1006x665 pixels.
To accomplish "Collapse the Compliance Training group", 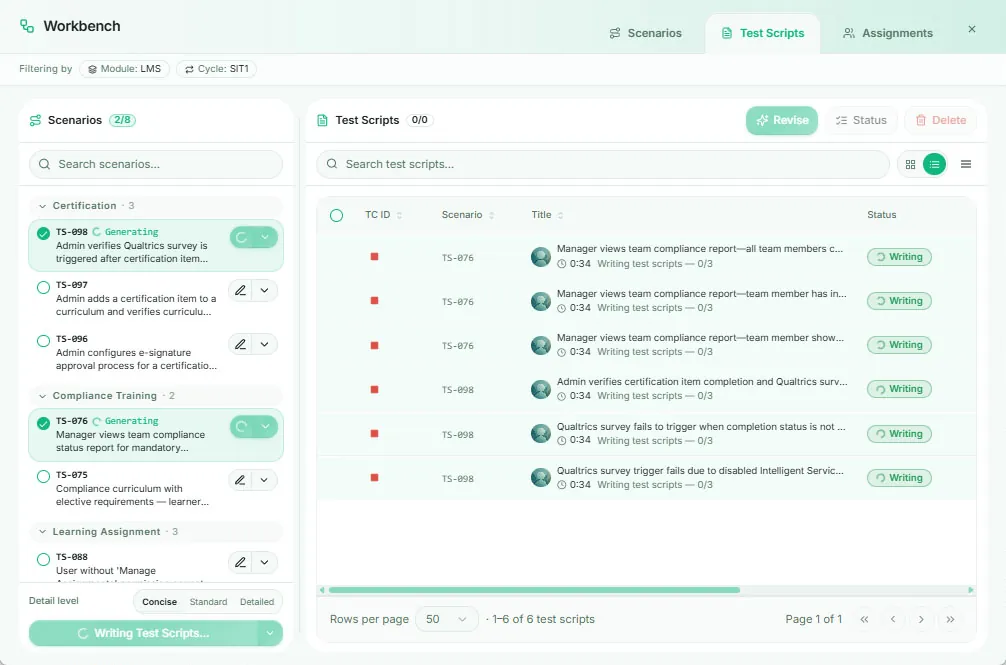I will tap(42, 396).
